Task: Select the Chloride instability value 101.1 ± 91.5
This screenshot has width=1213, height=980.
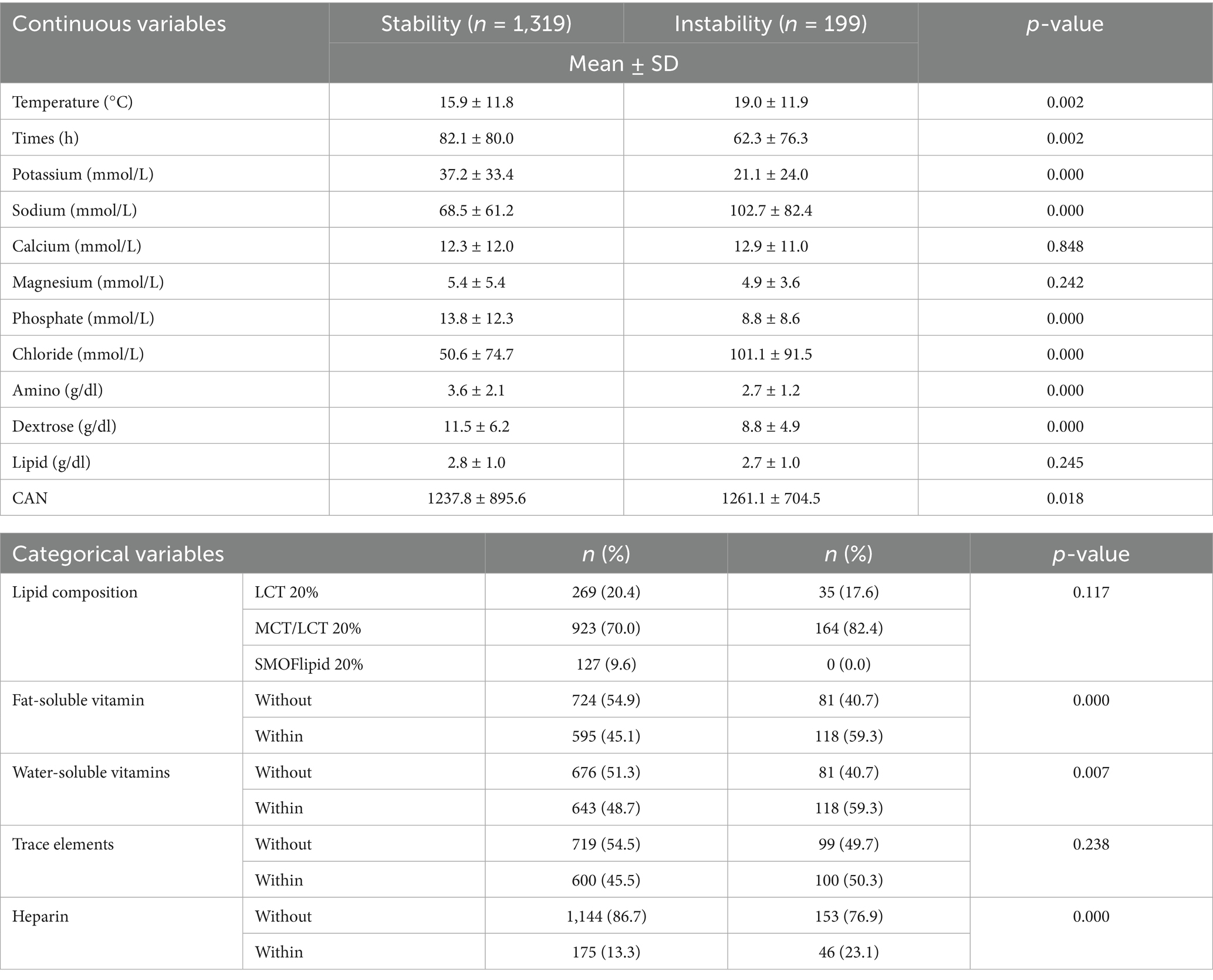Action: (771, 354)
